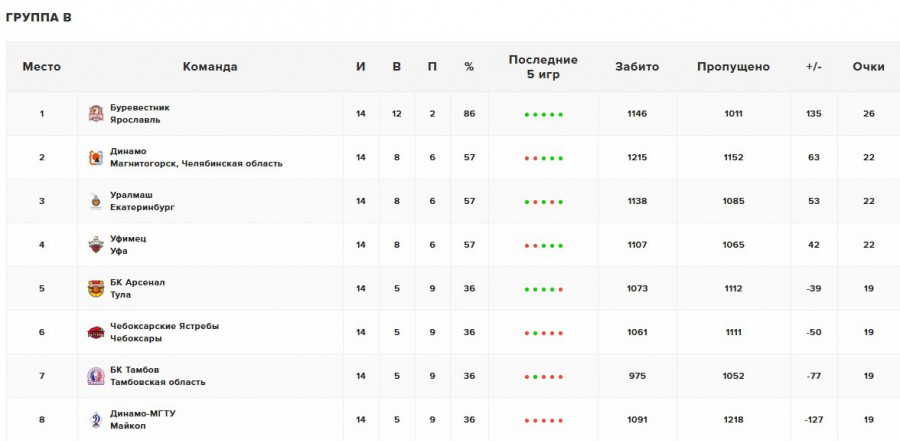Open the Уралмаш Екатеринбург team name
Viewport: 900px width, 441px height.
tap(142, 201)
